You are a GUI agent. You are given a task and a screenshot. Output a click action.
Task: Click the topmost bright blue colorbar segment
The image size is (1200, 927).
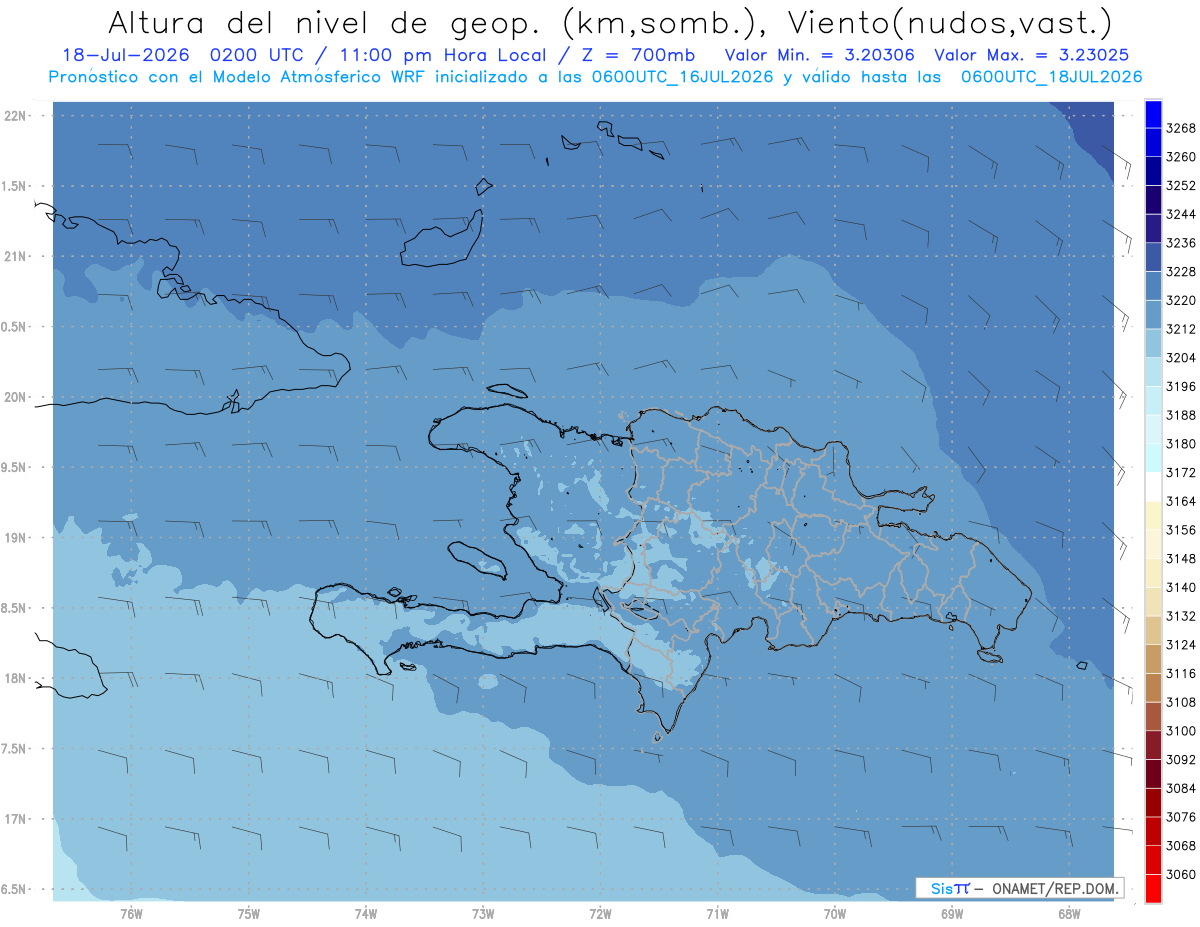click(x=1153, y=114)
